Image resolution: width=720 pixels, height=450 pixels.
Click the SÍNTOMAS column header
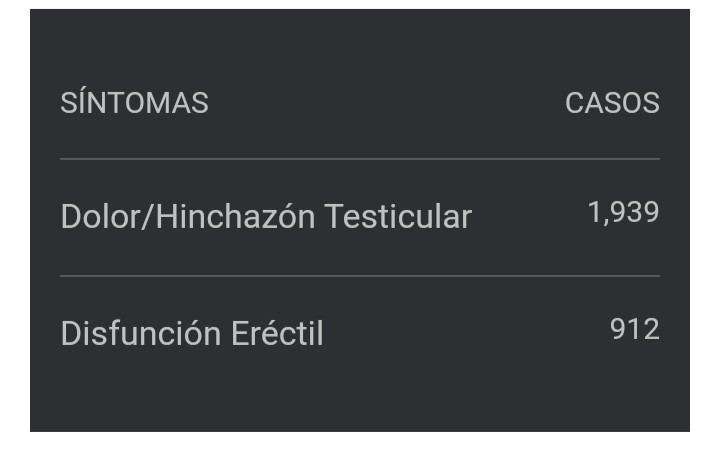click(135, 102)
